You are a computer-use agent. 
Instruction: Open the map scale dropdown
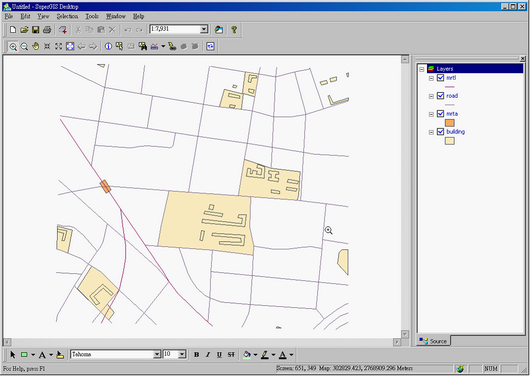point(204,29)
